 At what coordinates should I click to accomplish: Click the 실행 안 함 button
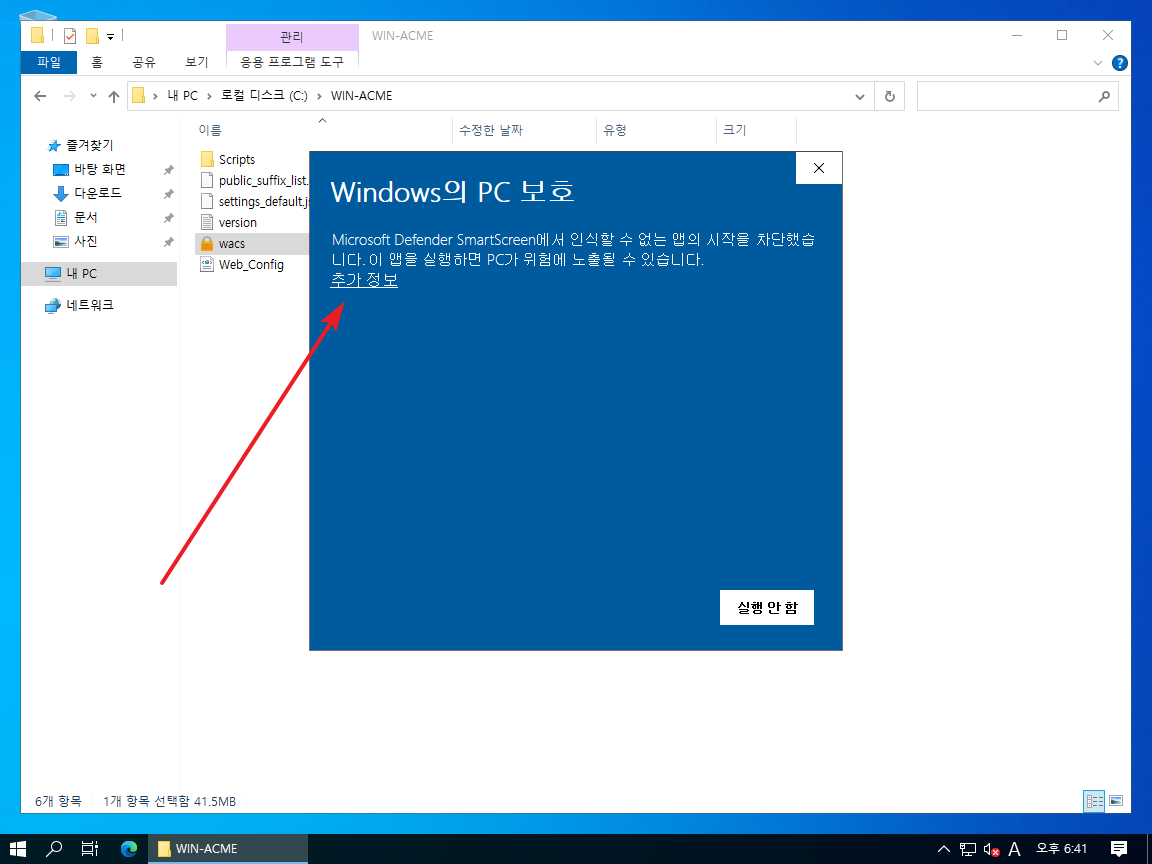click(x=766, y=608)
